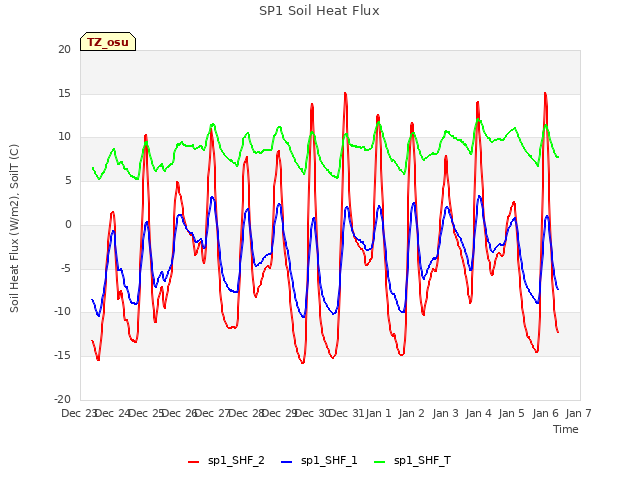Click the -15 y-axis tick label
This screenshot has width=640, height=480.
click(62, 356)
